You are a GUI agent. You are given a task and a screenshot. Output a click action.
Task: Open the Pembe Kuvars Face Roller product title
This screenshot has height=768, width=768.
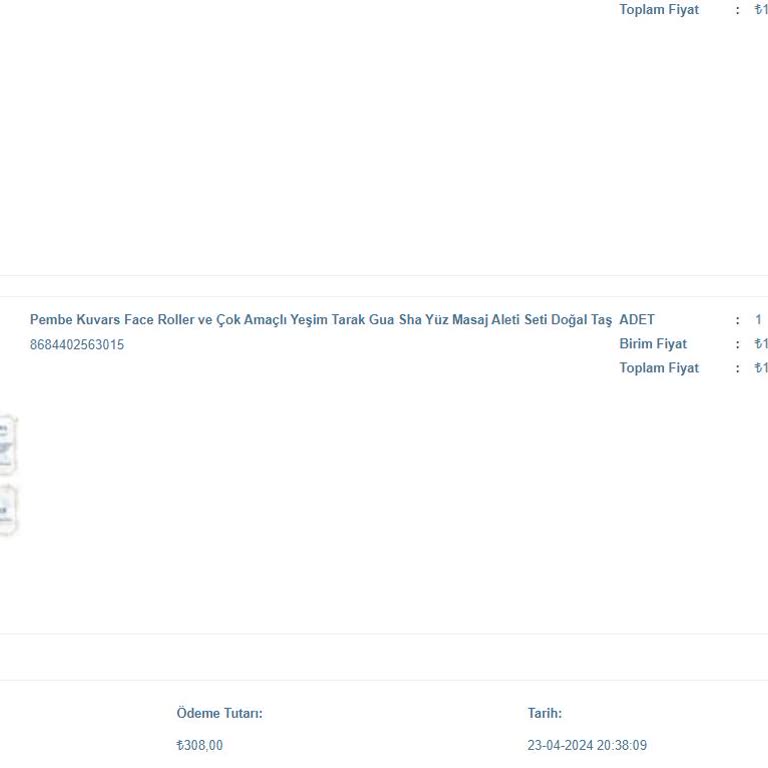(321, 320)
